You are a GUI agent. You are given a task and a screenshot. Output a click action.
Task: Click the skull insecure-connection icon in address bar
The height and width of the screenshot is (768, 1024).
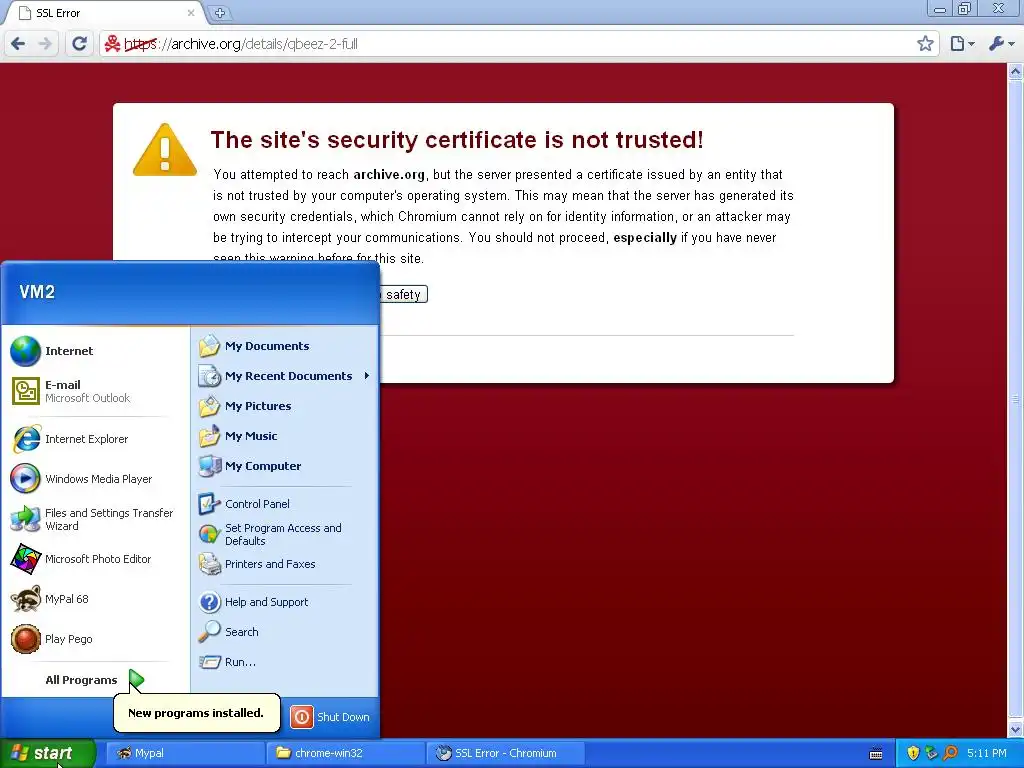[x=113, y=44]
